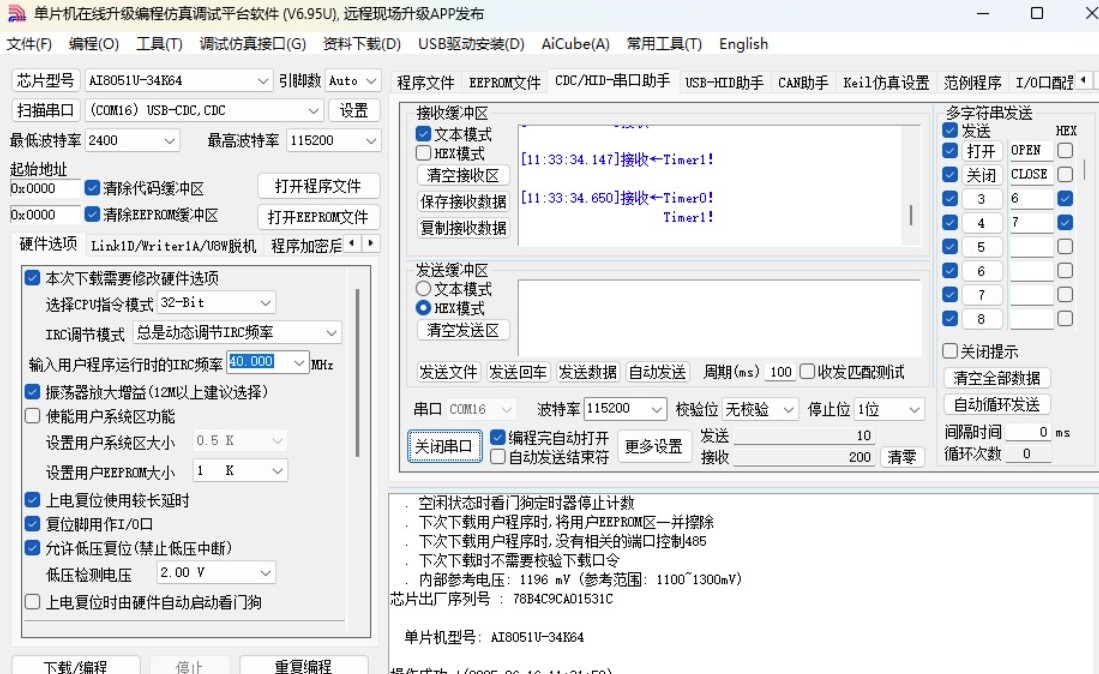The width and height of the screenshot is (1099, 674).
Task: Click 发送数据 button
Action: tap(587, 372)
